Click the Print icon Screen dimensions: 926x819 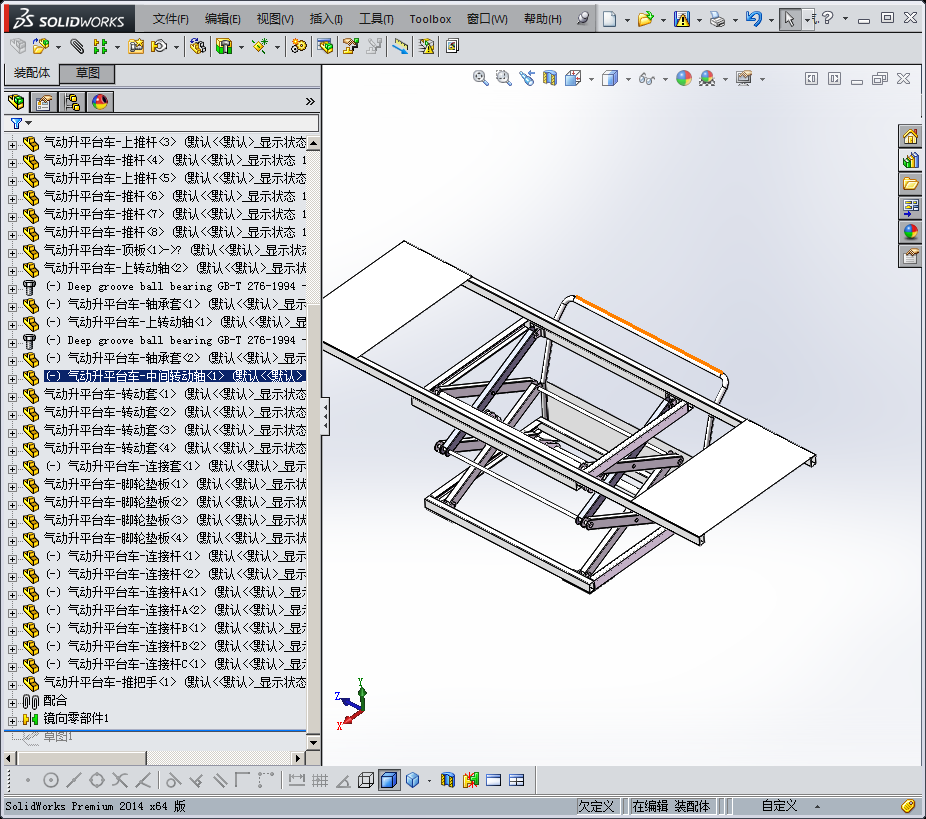[718, 19]
